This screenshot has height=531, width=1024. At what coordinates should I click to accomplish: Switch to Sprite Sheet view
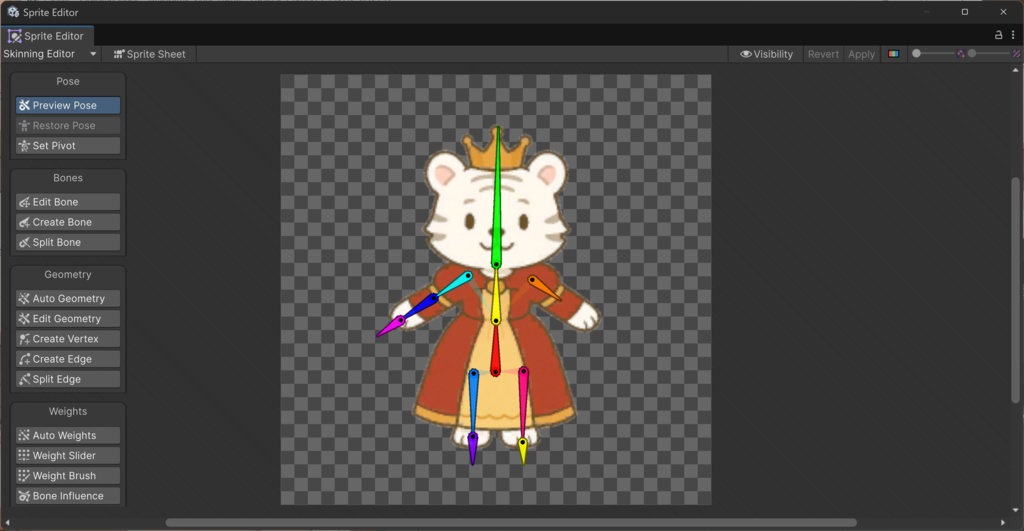(x=150, y=54)
